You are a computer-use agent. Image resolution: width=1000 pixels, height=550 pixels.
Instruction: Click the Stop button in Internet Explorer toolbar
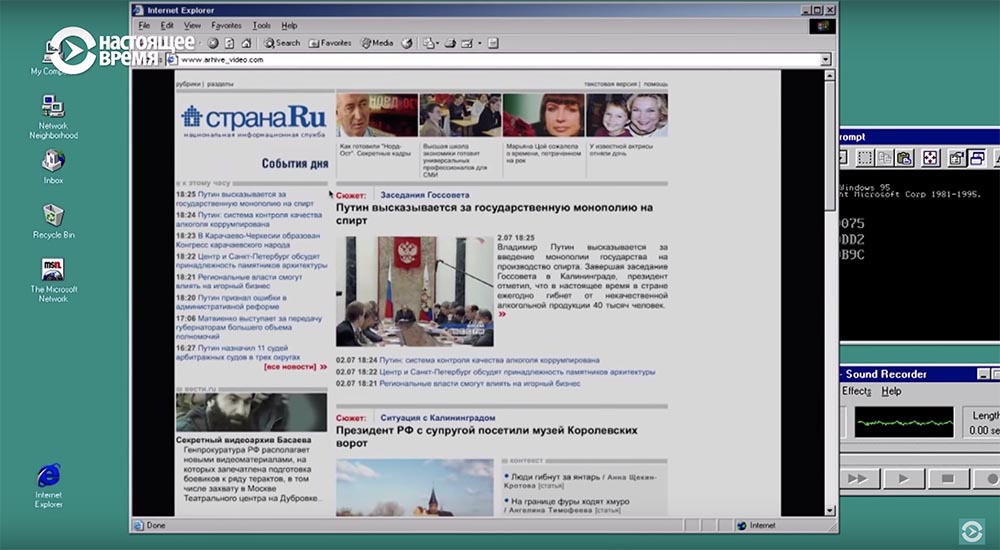tap(213, 43)
